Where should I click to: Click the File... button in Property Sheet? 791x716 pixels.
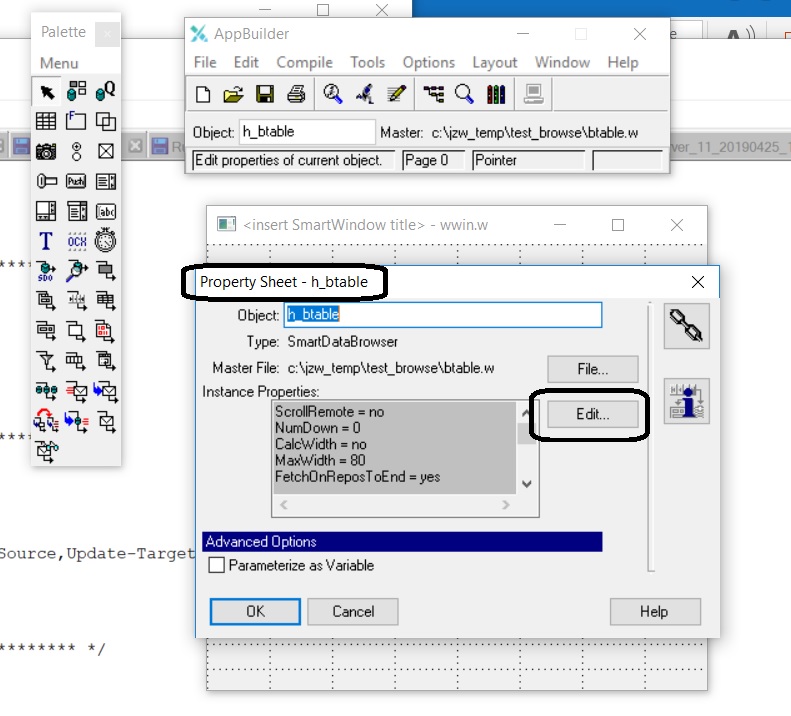592,369
